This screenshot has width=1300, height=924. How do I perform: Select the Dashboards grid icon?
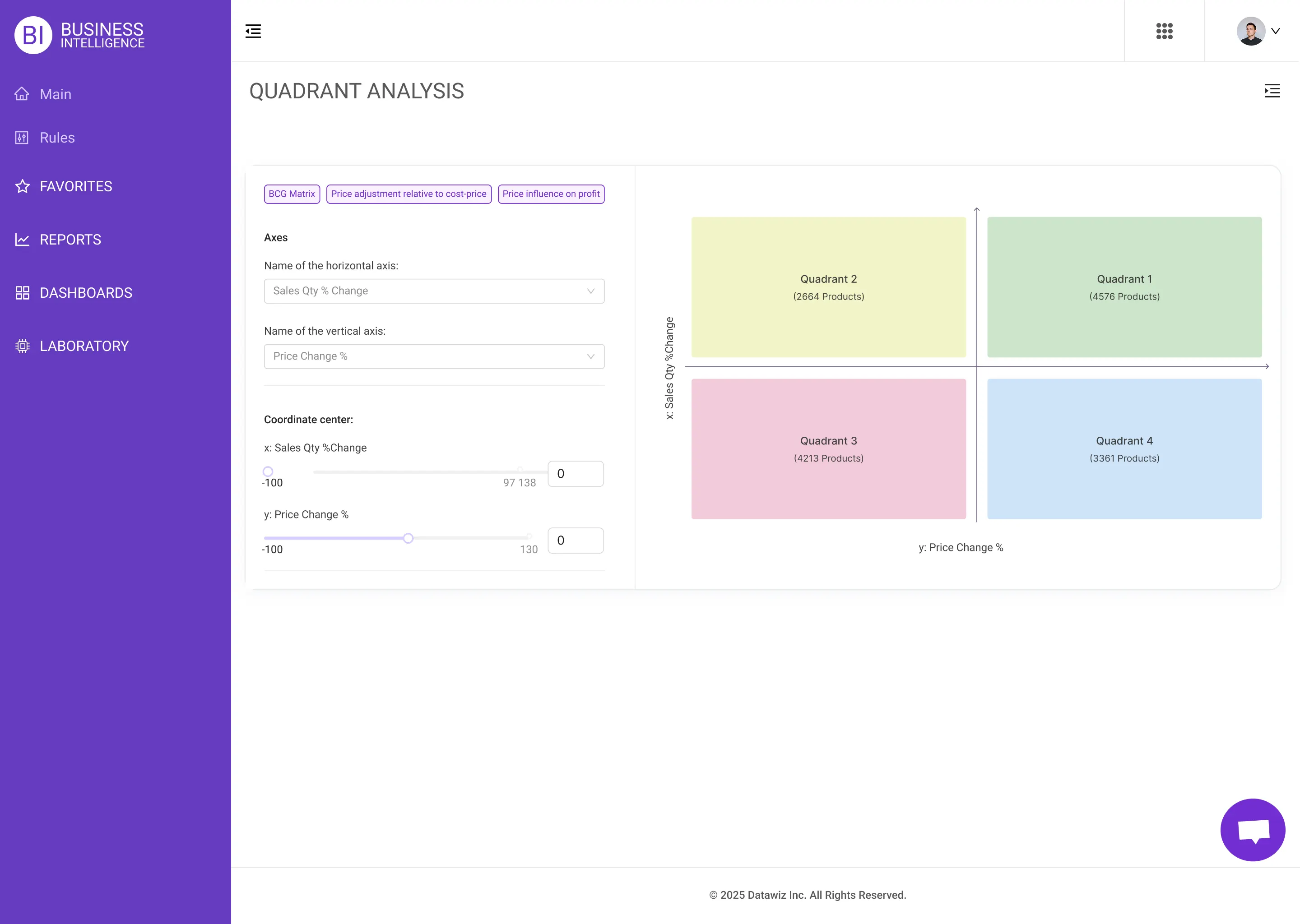[22, 292]
